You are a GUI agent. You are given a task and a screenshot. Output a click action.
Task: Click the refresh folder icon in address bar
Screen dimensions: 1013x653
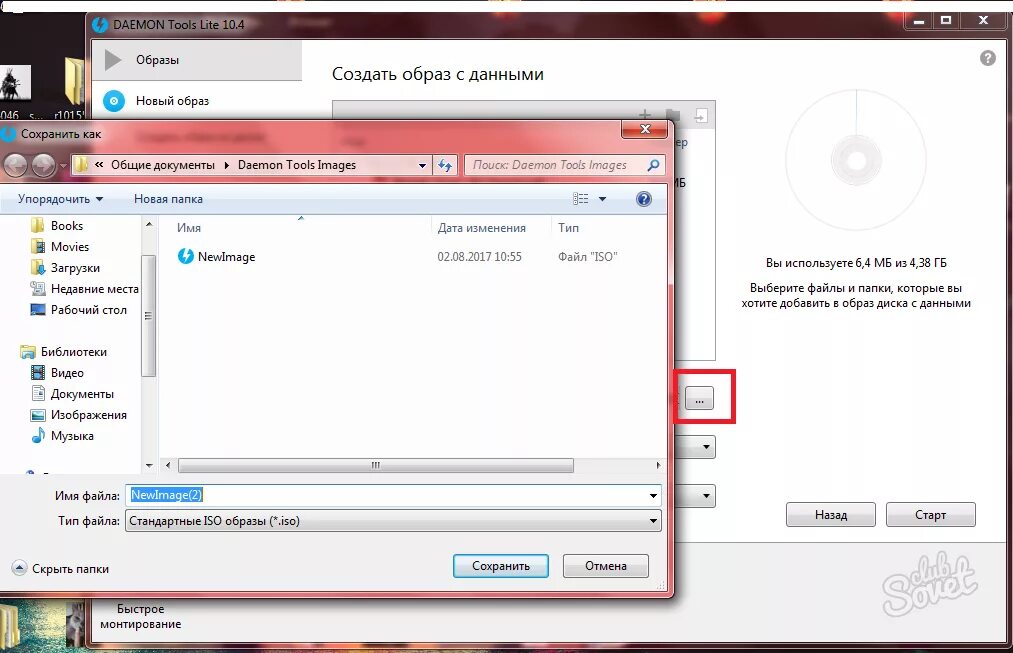[445, 165]
